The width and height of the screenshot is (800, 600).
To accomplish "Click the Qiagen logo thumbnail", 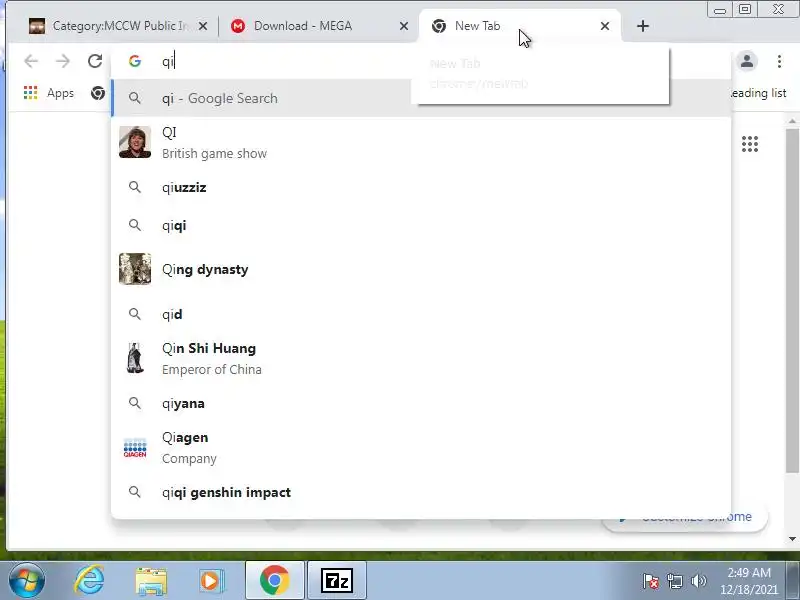I will pyautogui.click(x=135, y=447).
